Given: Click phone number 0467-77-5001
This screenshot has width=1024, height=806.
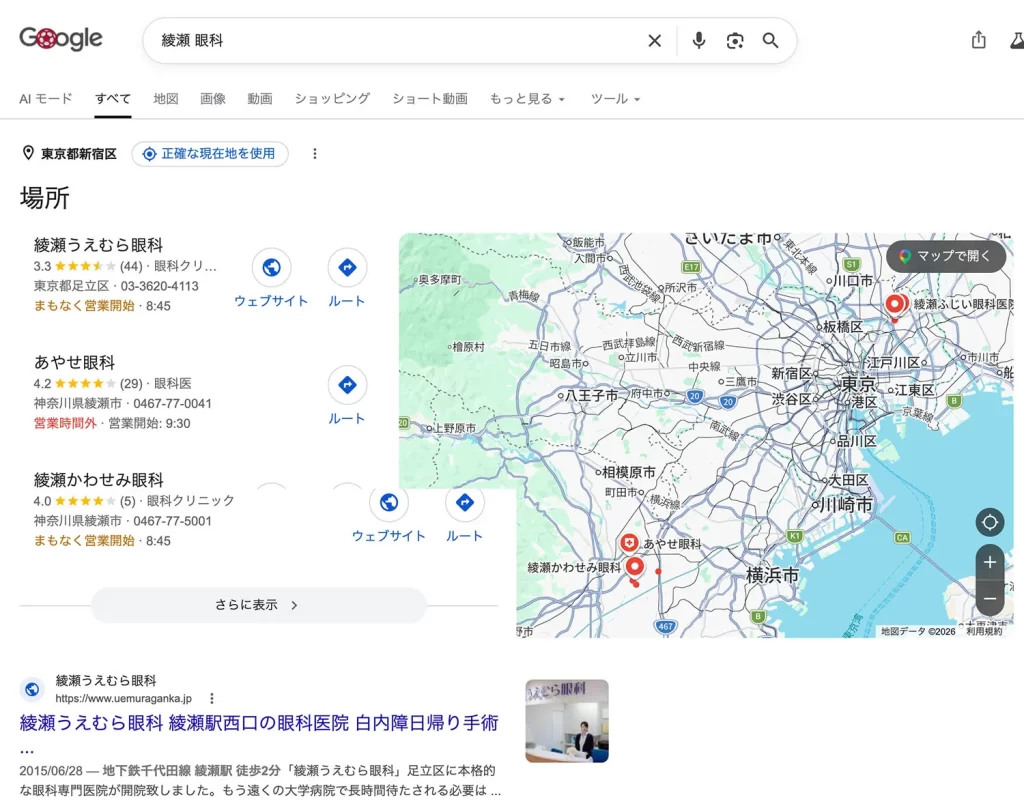Looking at the screenshot, I should pos(172,521).
